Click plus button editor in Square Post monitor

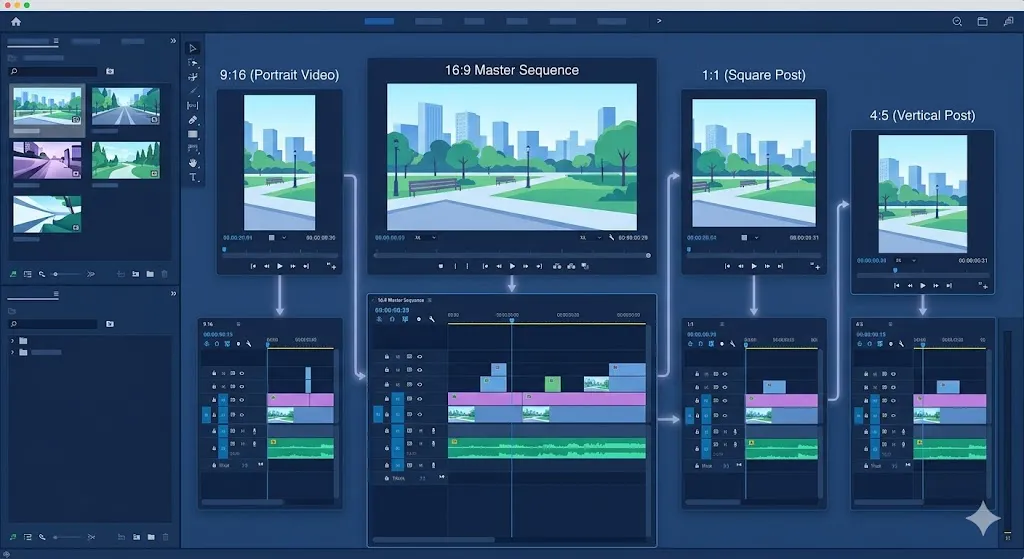[814, 266]
